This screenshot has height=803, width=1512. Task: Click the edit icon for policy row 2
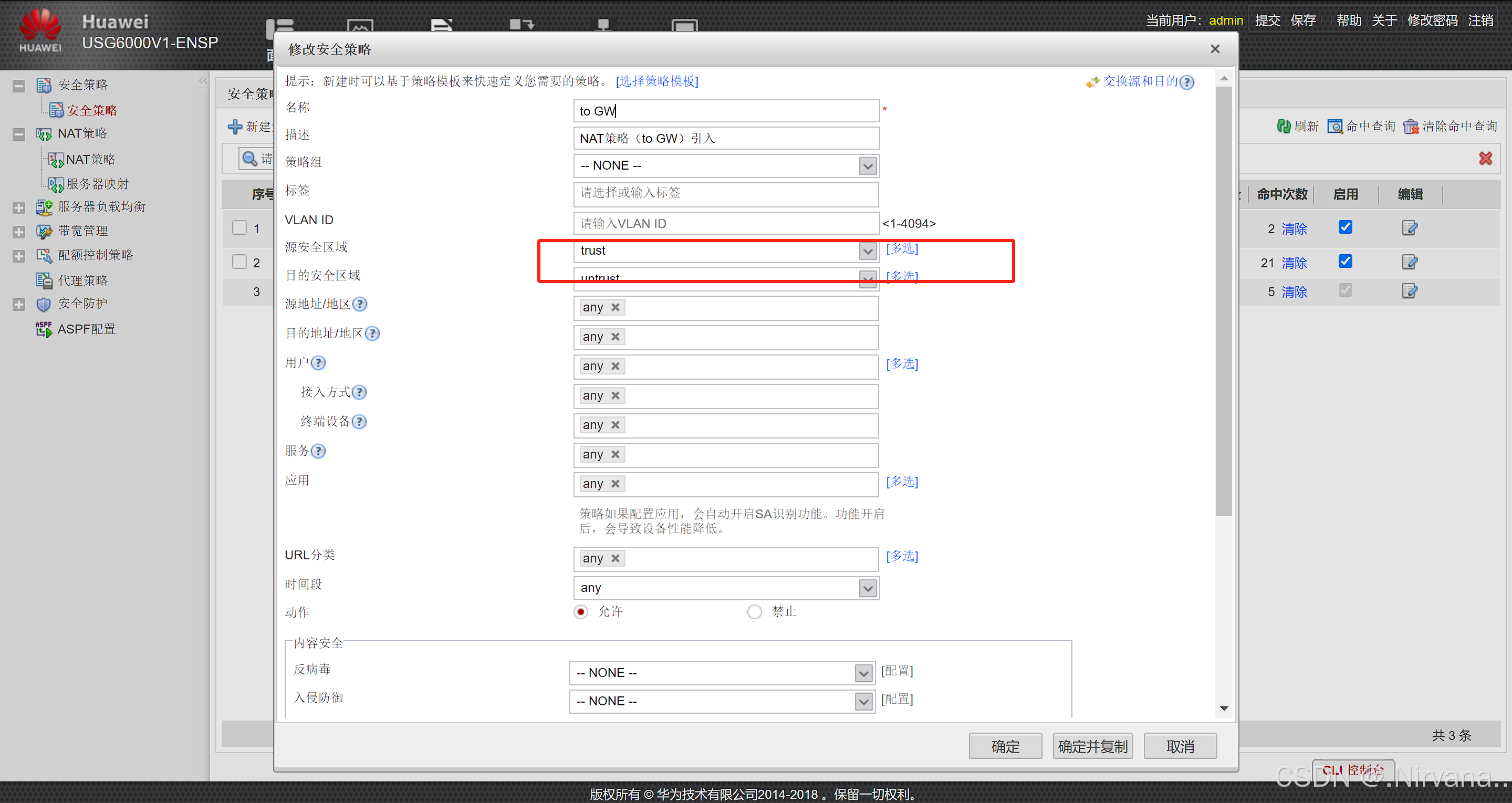1409,262
